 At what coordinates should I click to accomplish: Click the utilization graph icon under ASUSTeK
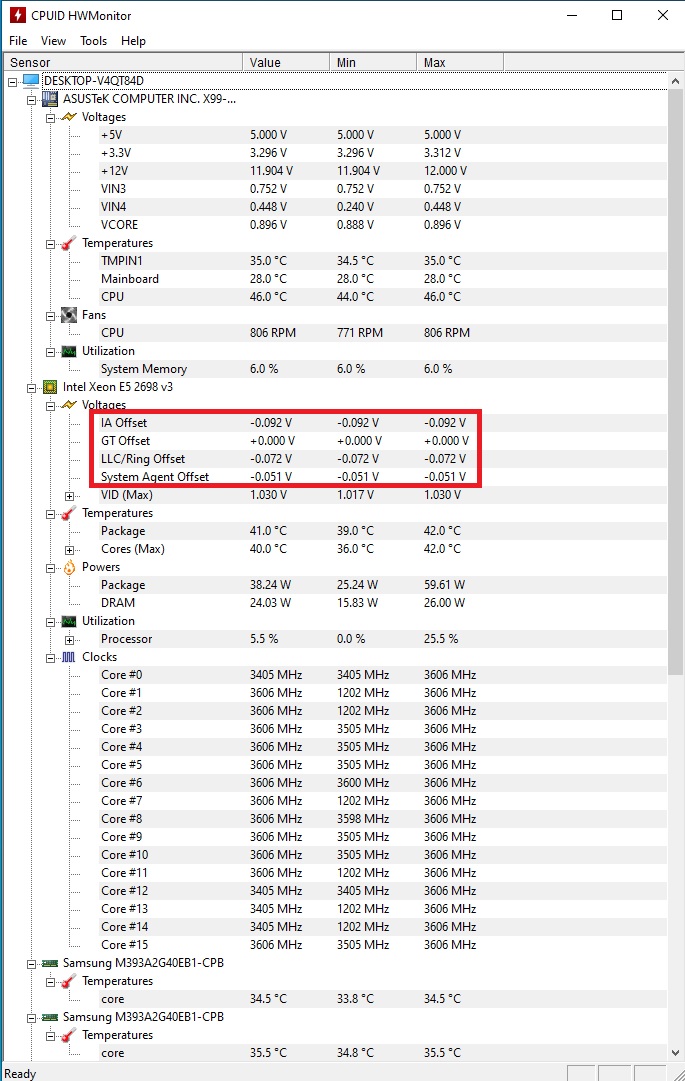69,351
